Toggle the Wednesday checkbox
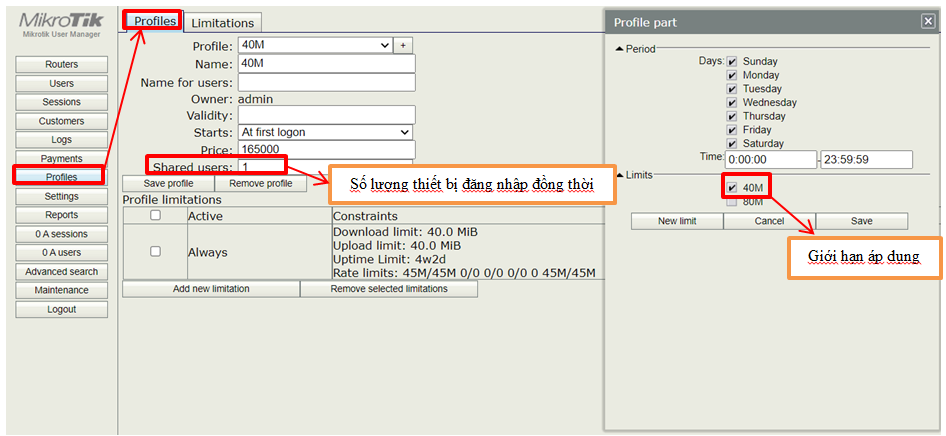 732,102
